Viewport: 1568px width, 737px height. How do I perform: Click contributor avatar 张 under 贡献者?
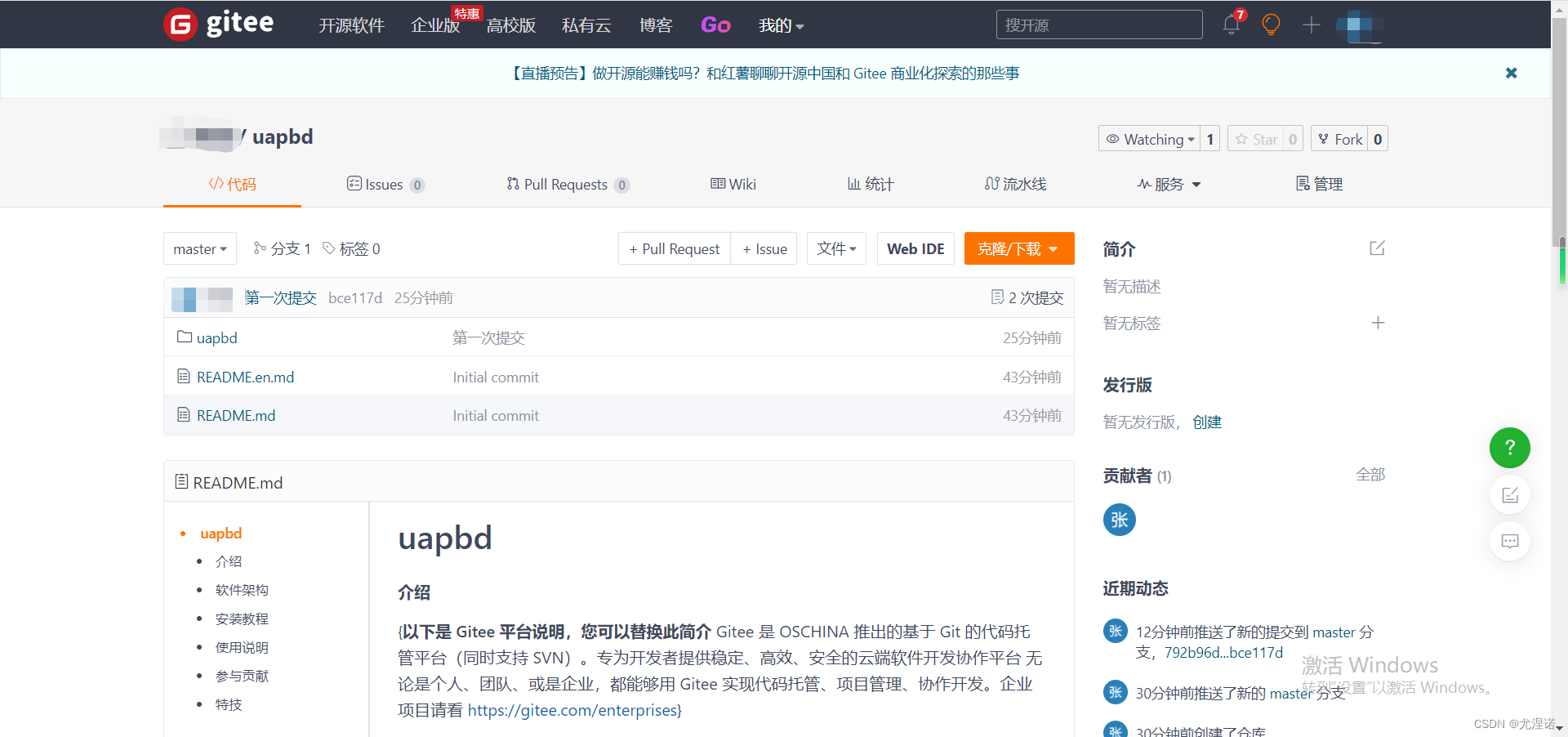pyautogui.click(x=1119, y=520)
